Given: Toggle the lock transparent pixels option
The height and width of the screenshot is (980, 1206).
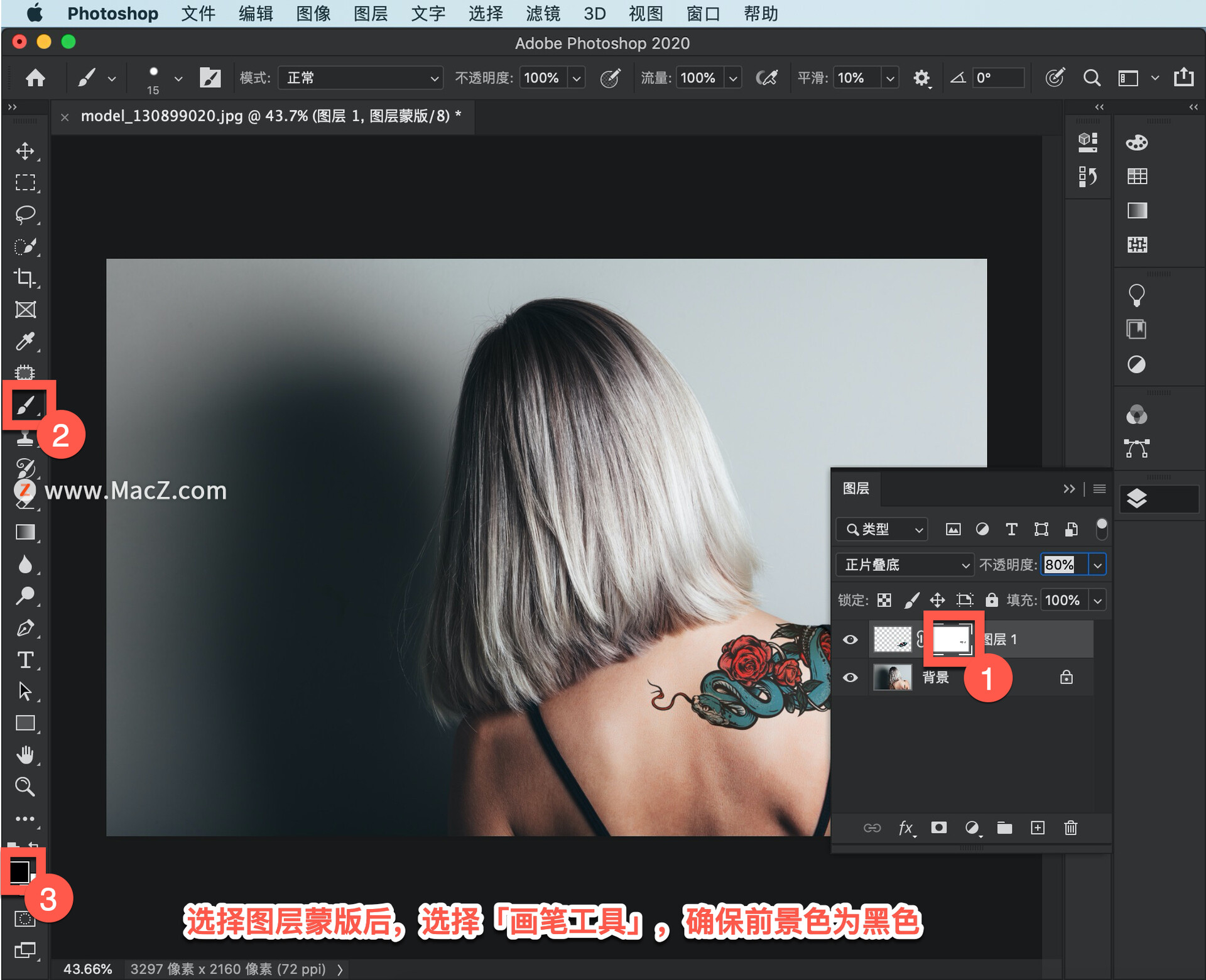Looking at the screenshot, I should pos(884,600).
